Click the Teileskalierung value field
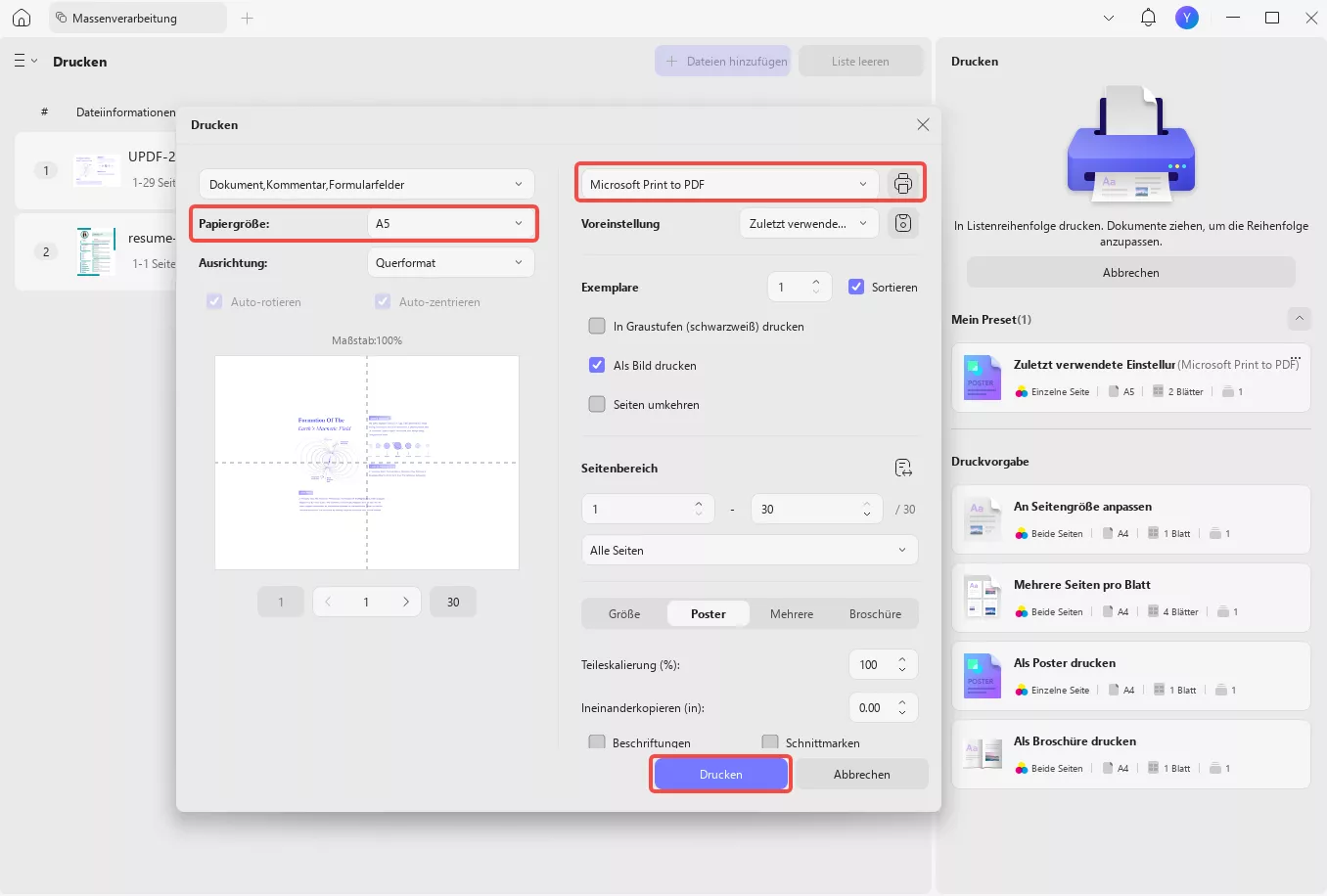The height and width of the screenshot is (896, 1327). [x=870, y=664]
